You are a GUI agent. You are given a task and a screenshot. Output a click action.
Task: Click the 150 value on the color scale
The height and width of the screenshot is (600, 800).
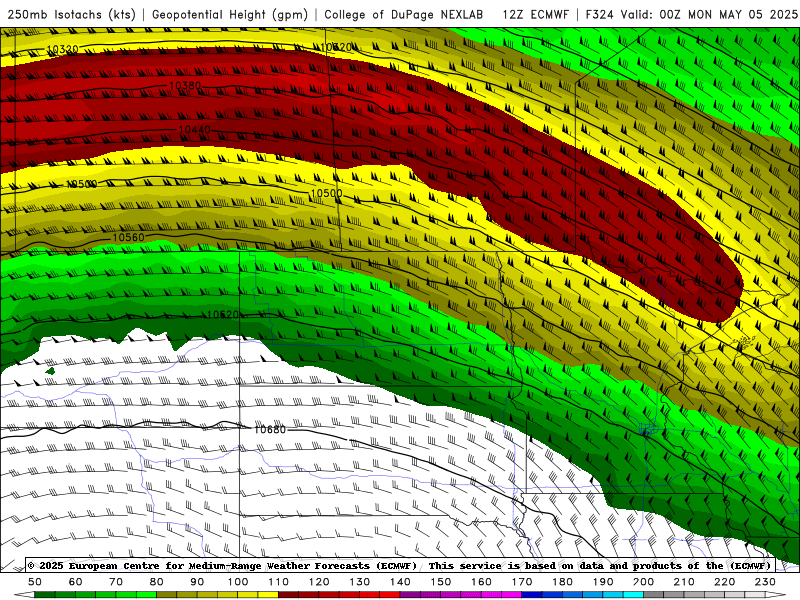click(441, 582)
